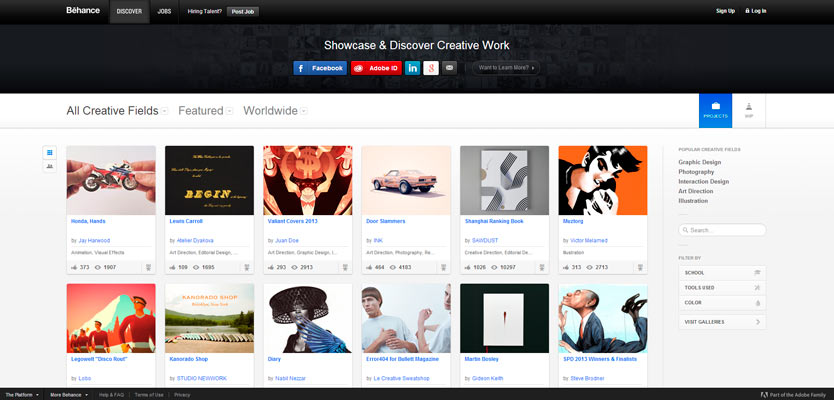Add Lewis Carroll to collection icon
This screenshot has width=834, height=400.
(247, 268)
